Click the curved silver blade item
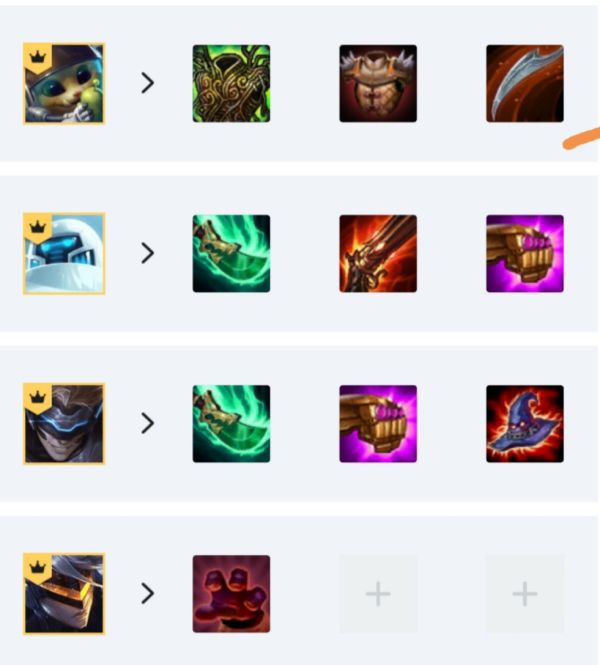600x665 pixels. (x=525, y=84)
